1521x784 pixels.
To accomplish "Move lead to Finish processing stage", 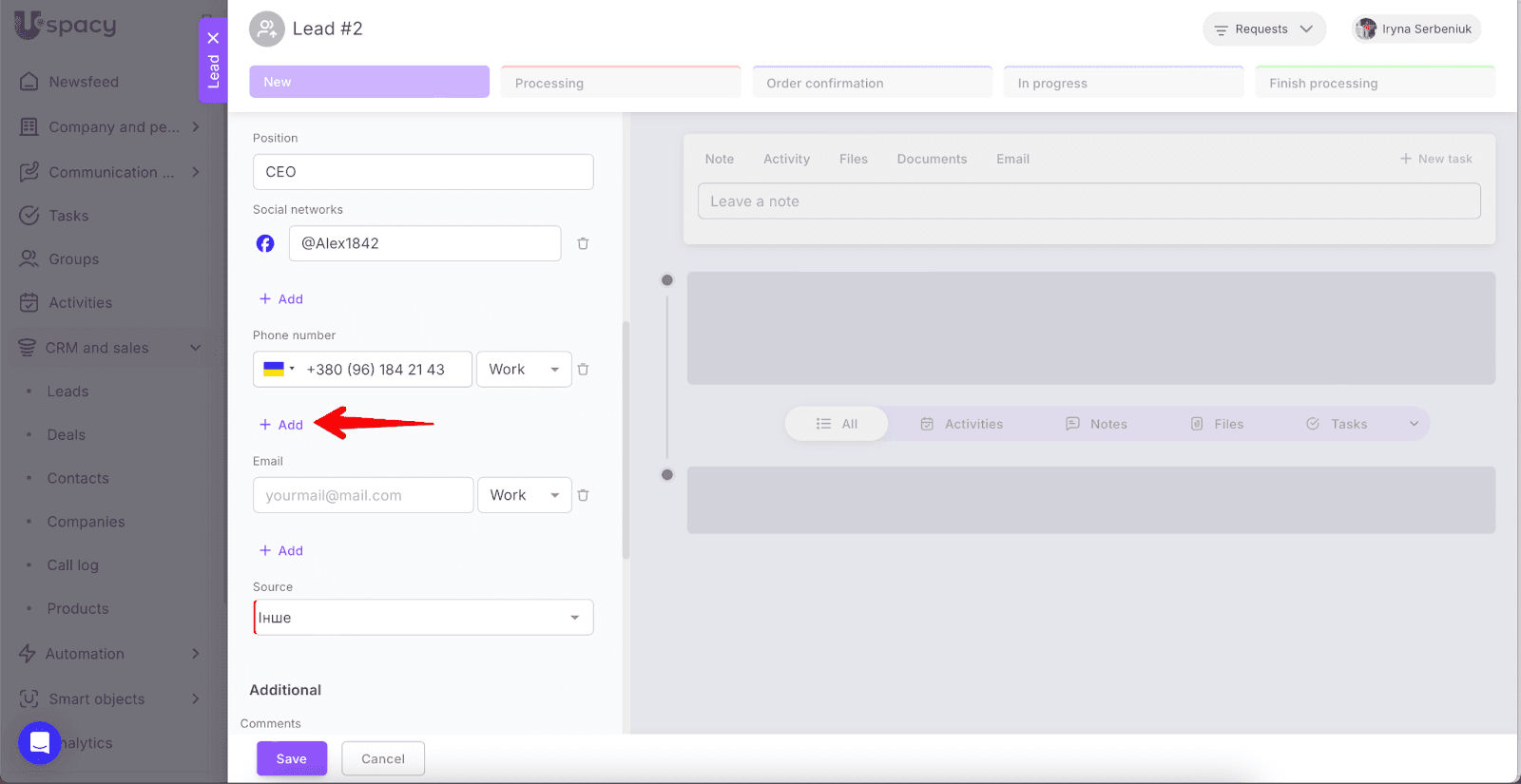I will tap(1374, 83).
